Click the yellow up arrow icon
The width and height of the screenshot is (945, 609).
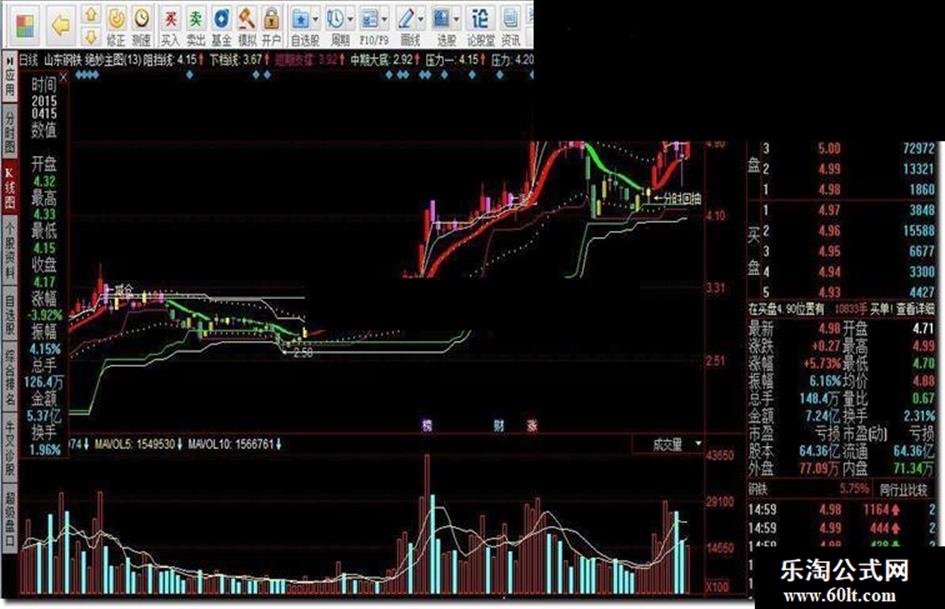tap(90, 14)
